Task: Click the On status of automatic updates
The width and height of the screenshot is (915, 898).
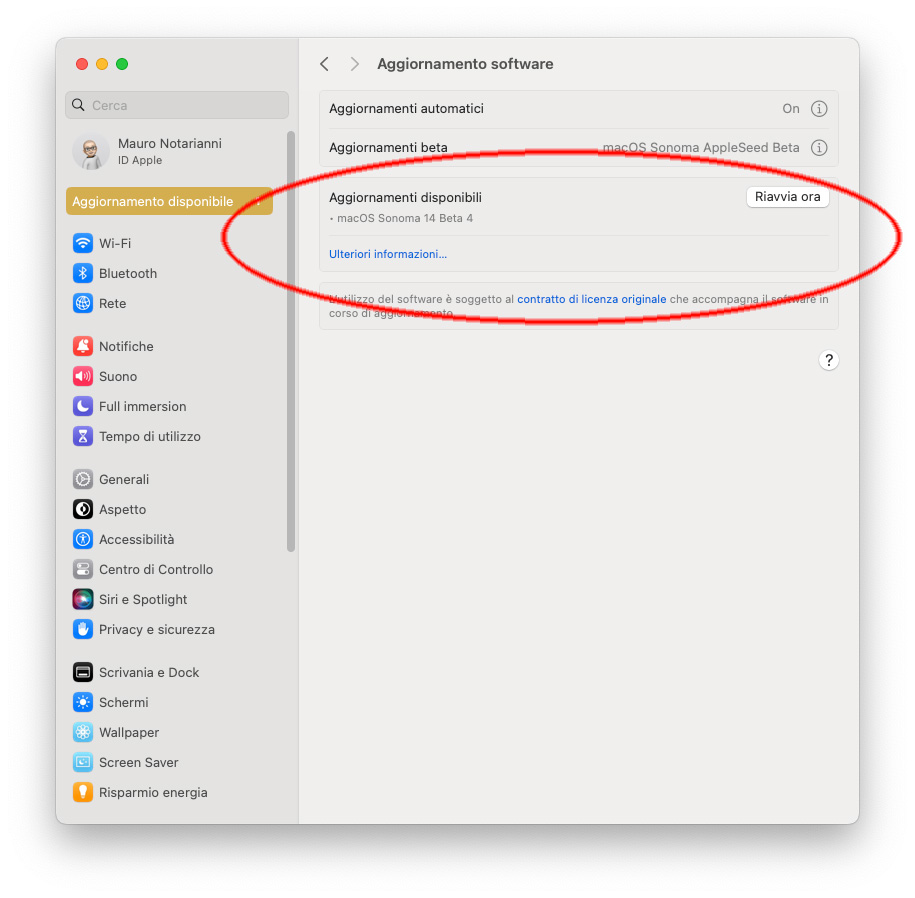Action: pos(791,109)
